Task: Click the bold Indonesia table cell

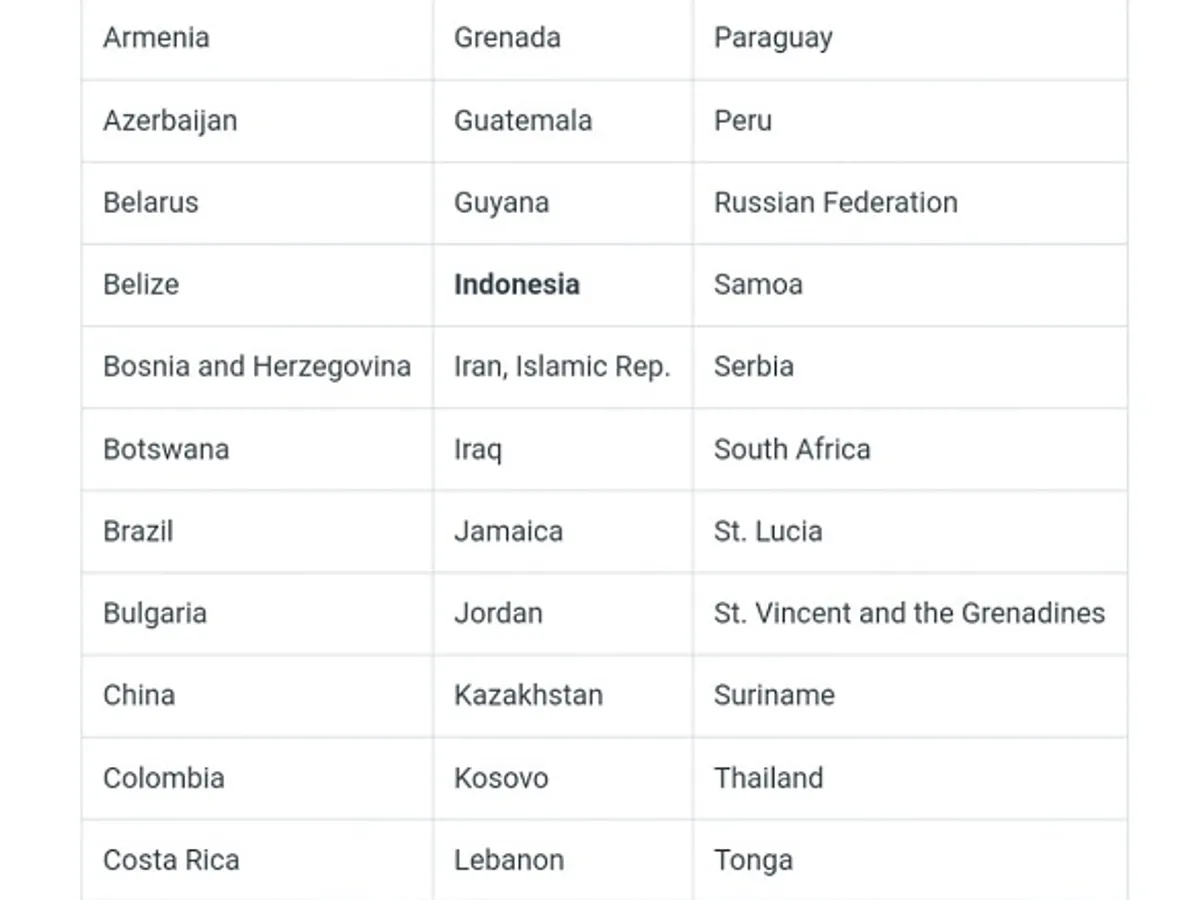Action: pyautogui.click(x=516, y=284)
